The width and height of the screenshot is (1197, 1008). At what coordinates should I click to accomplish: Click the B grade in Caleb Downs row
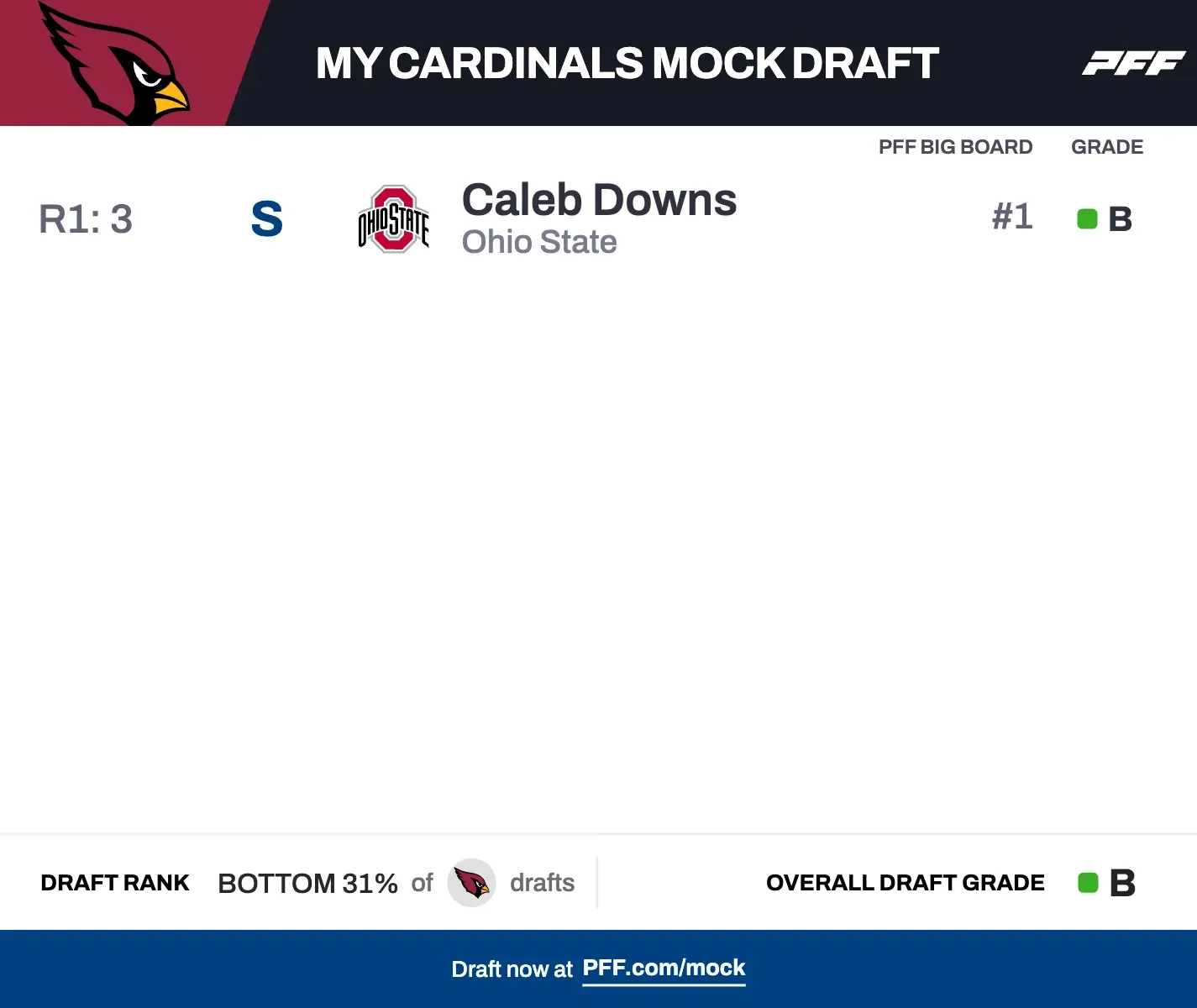[1121, 220]
